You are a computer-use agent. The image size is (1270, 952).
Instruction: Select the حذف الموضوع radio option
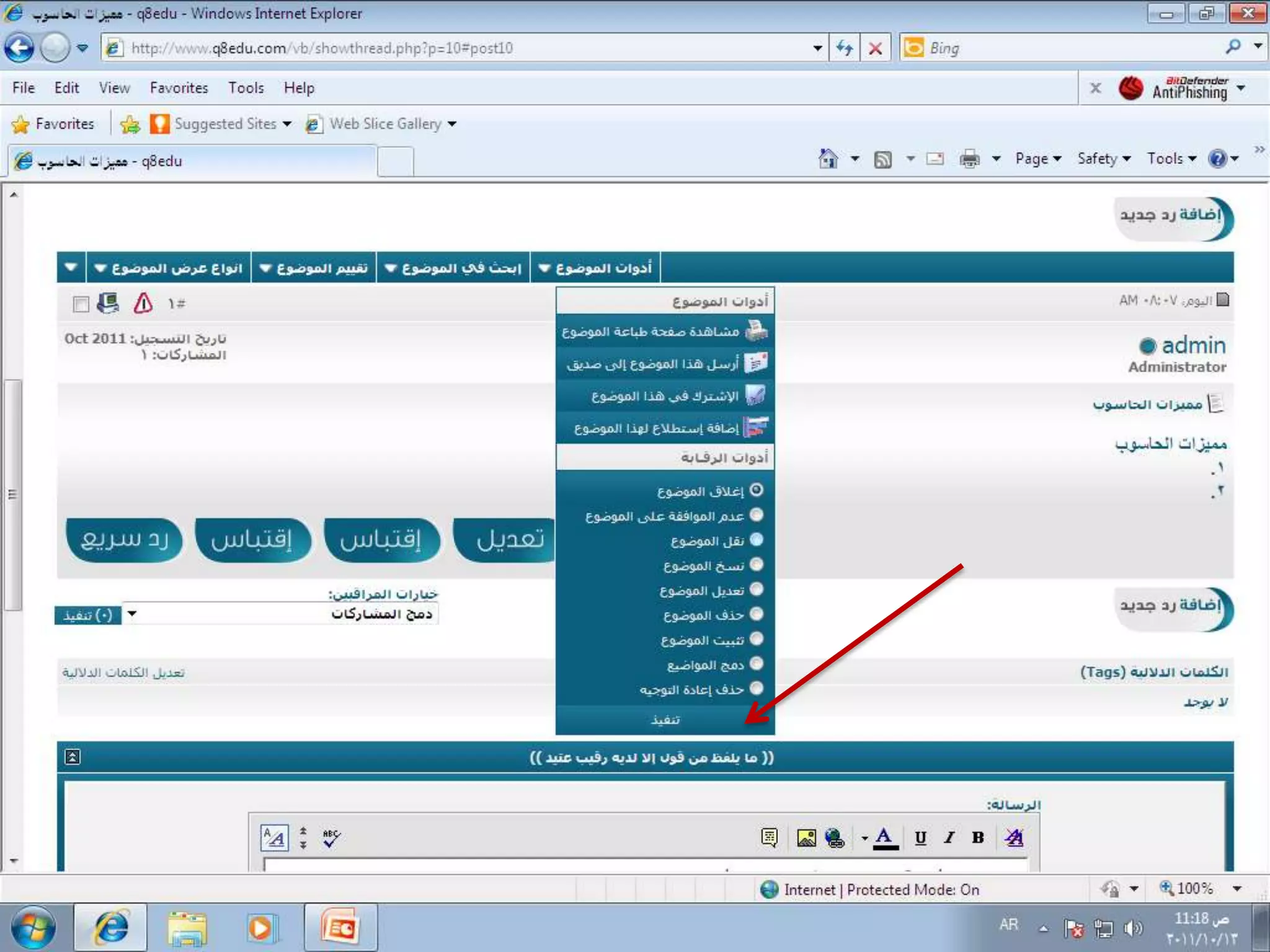point(756,614)
